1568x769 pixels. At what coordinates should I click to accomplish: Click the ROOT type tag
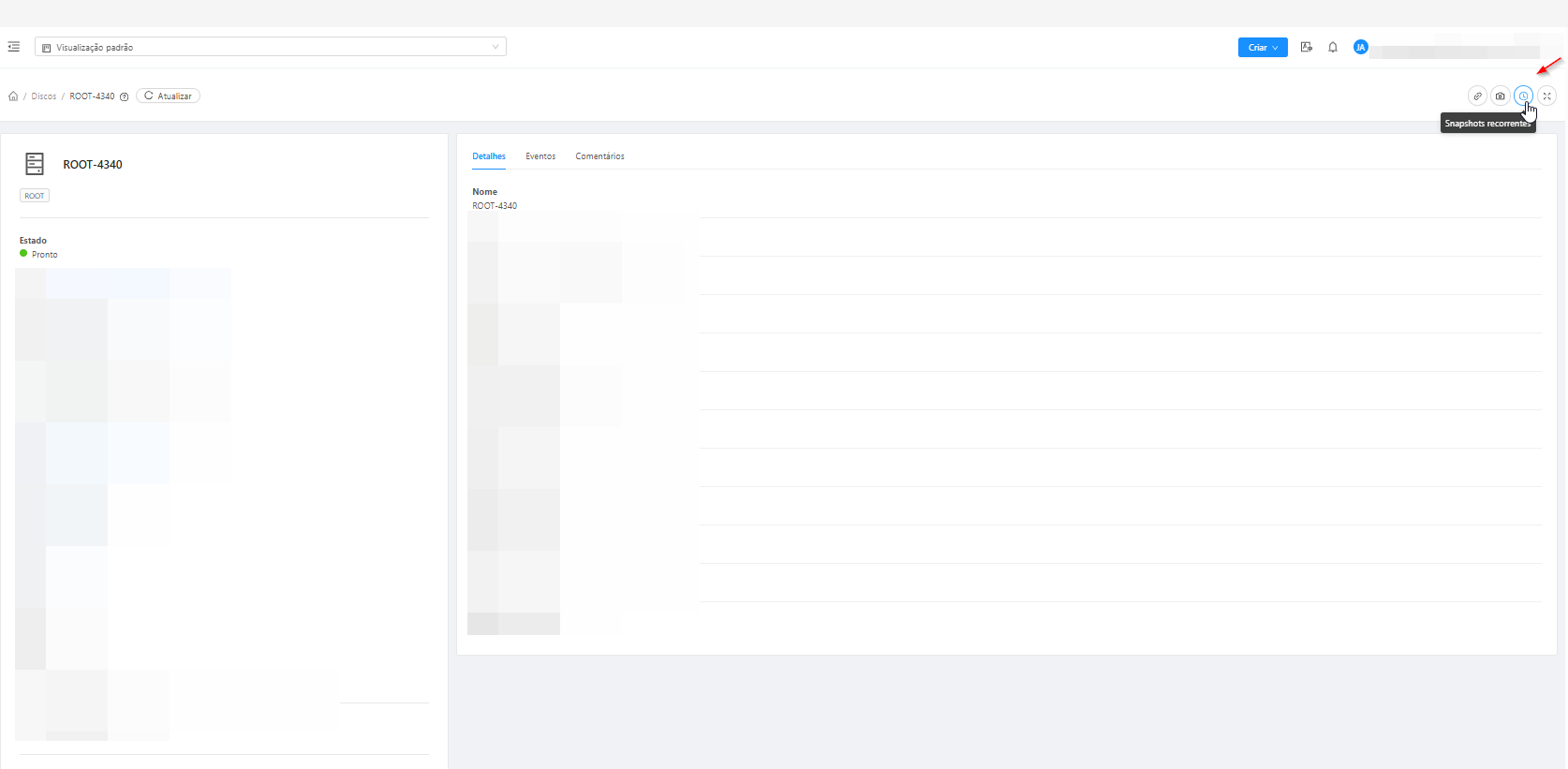click(x=35, y=196)
